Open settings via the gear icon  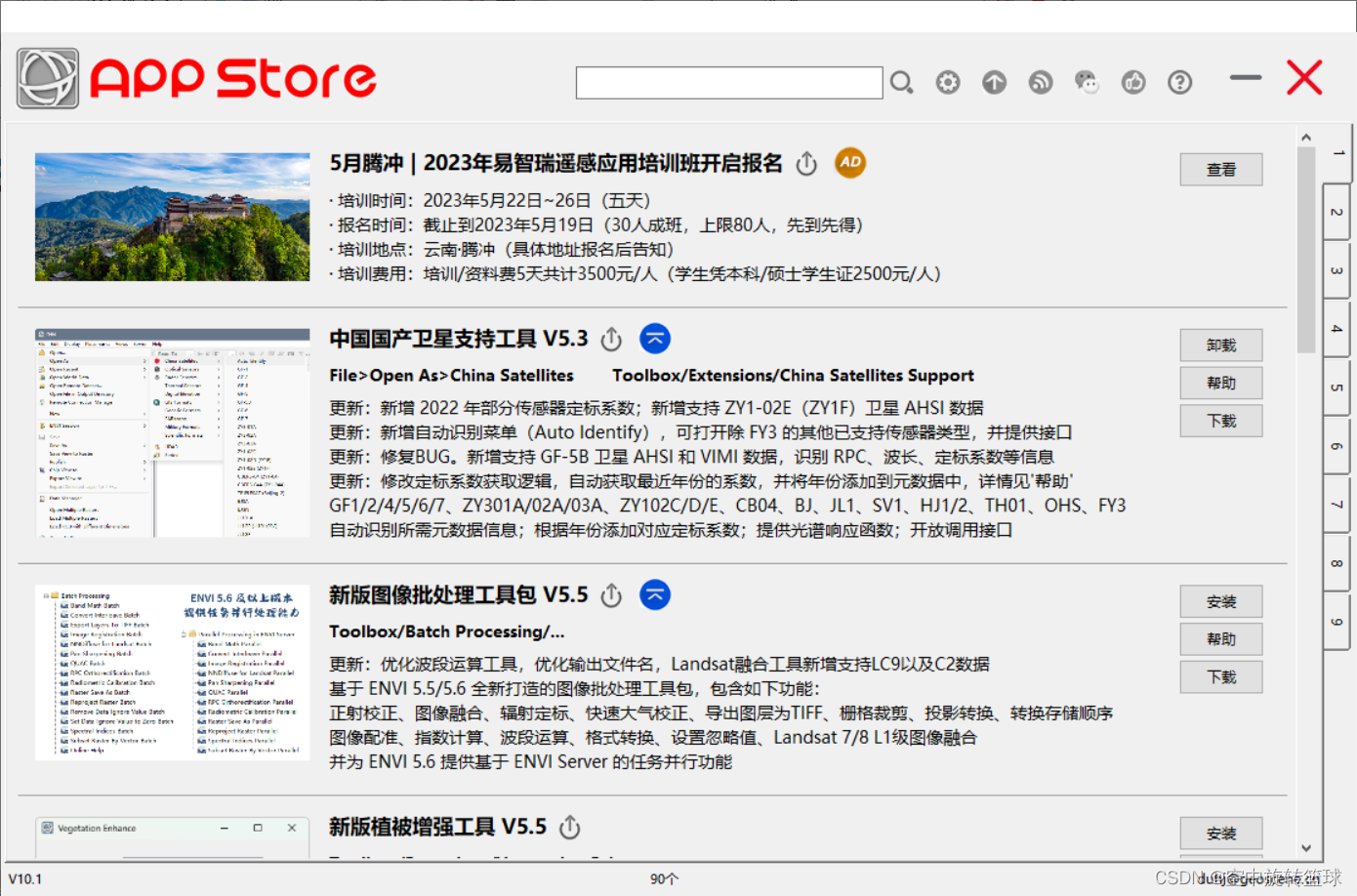coord(948,83)
